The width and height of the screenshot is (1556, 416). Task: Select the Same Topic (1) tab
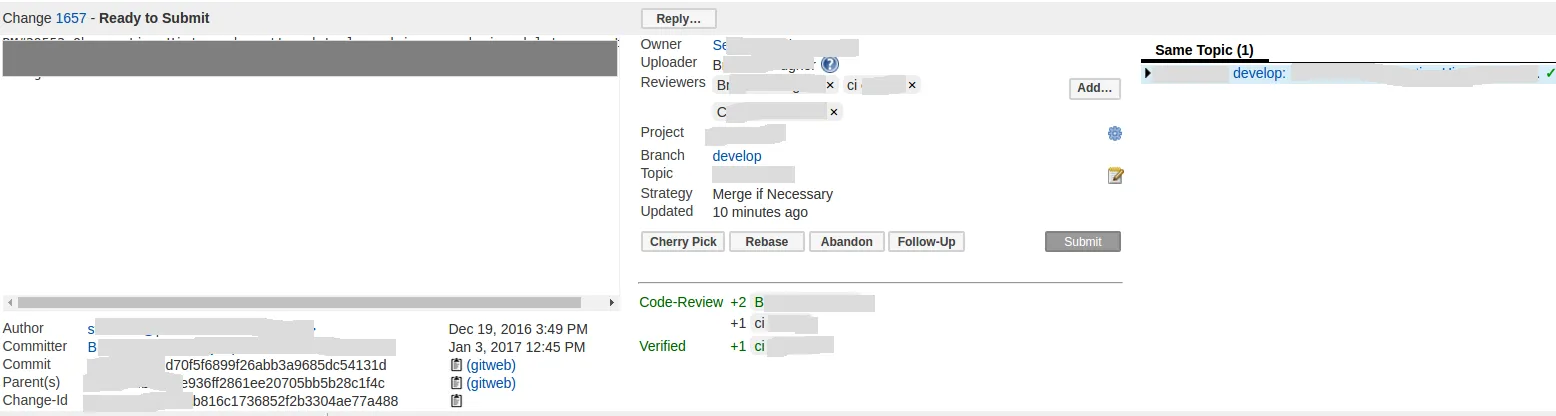tap(1204, 50)
